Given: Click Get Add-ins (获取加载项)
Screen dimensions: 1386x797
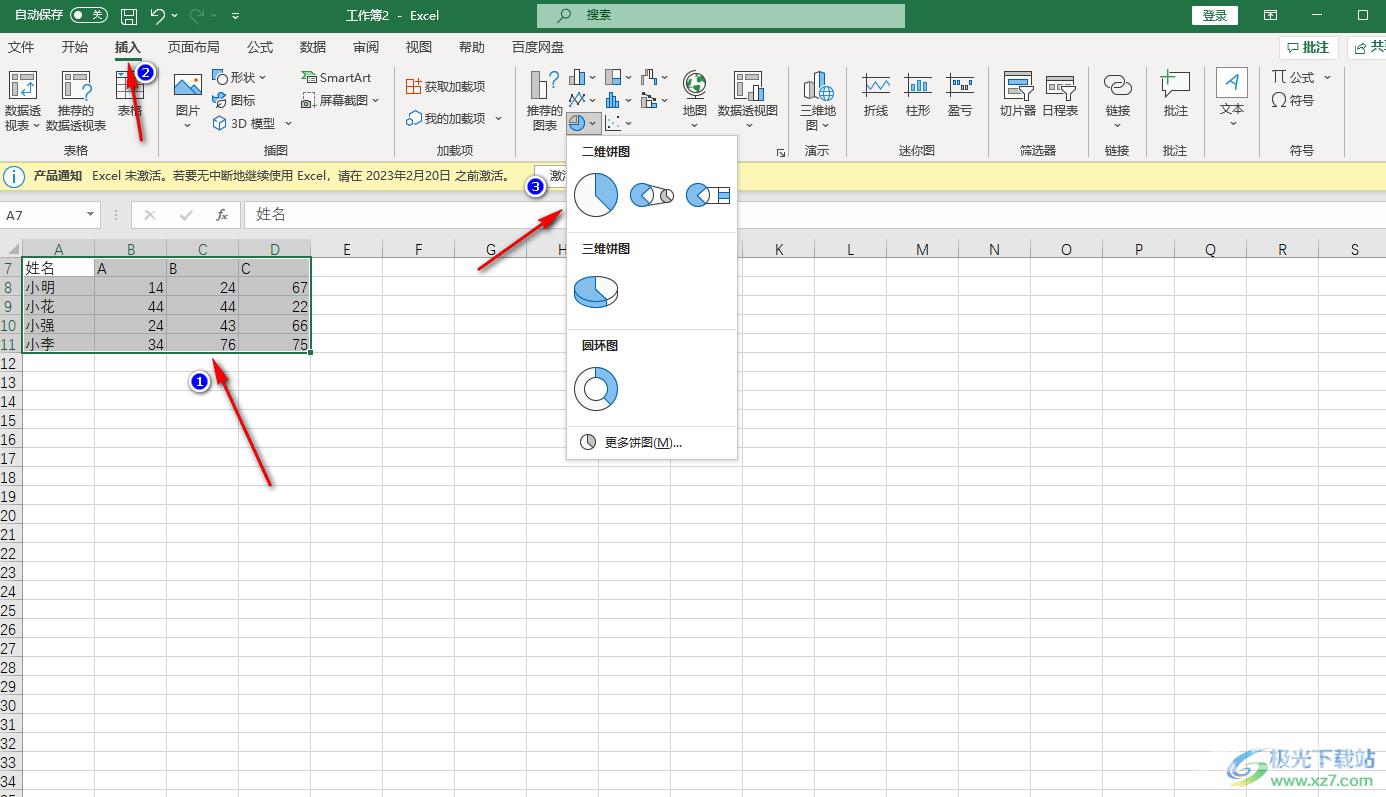Looking at the screenshot, I should [445, 87].
